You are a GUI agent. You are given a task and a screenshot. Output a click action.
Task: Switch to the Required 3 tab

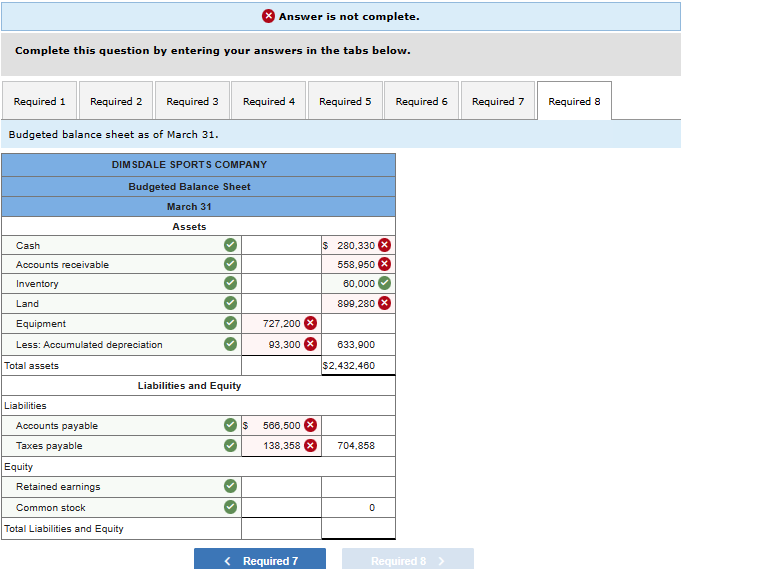click(192, 101)
